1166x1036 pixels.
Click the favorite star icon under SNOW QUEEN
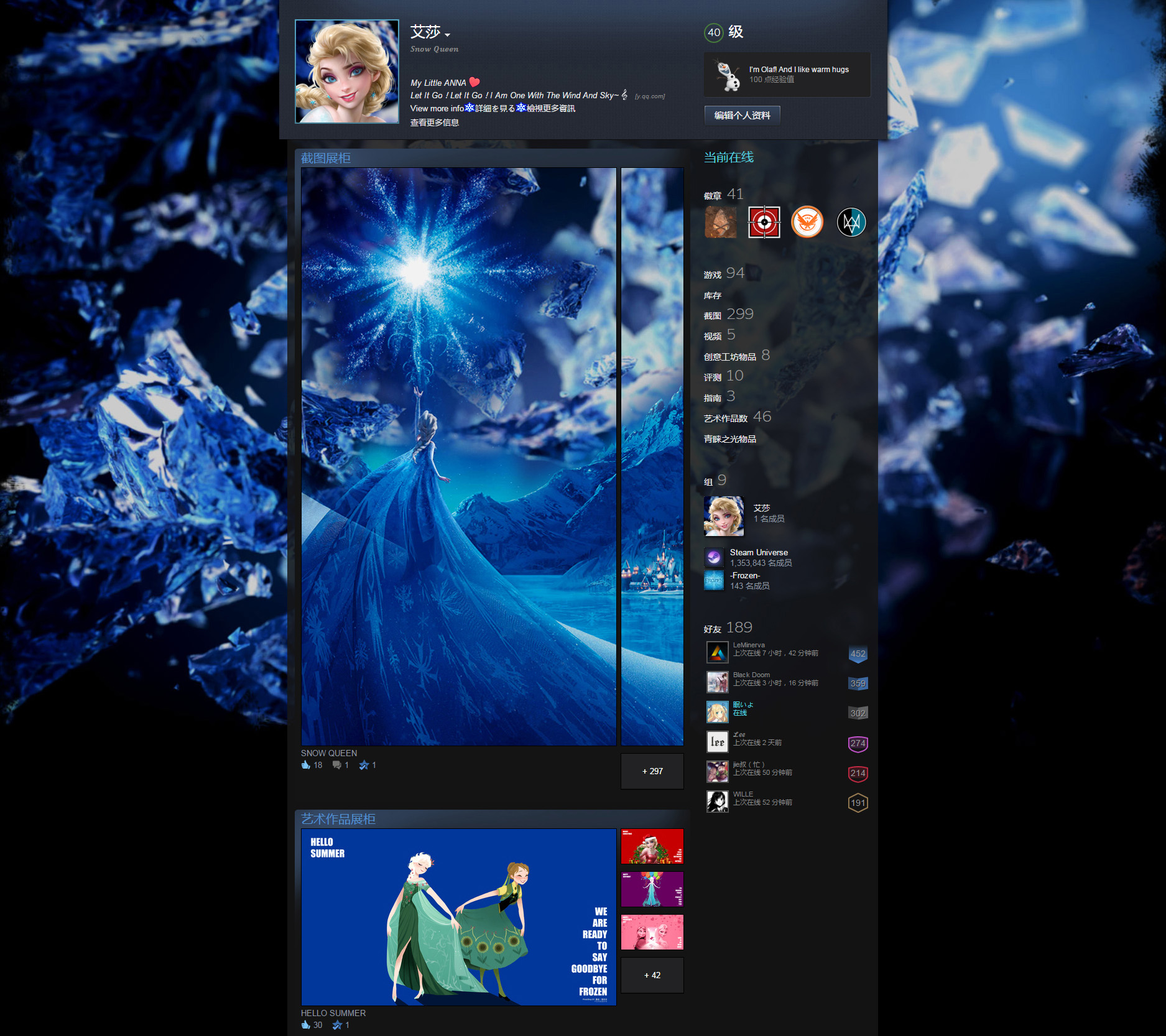click(364, 765)
